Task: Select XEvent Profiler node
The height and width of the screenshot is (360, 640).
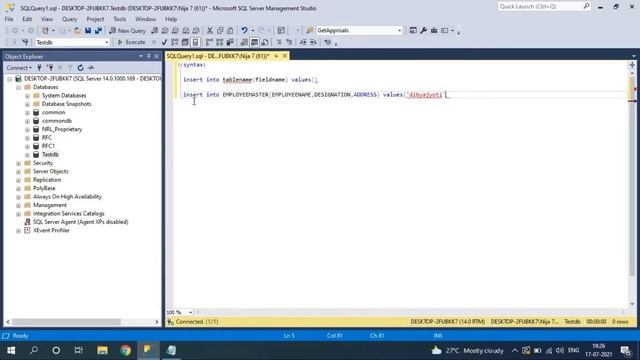Action: [x=51, y=230]
